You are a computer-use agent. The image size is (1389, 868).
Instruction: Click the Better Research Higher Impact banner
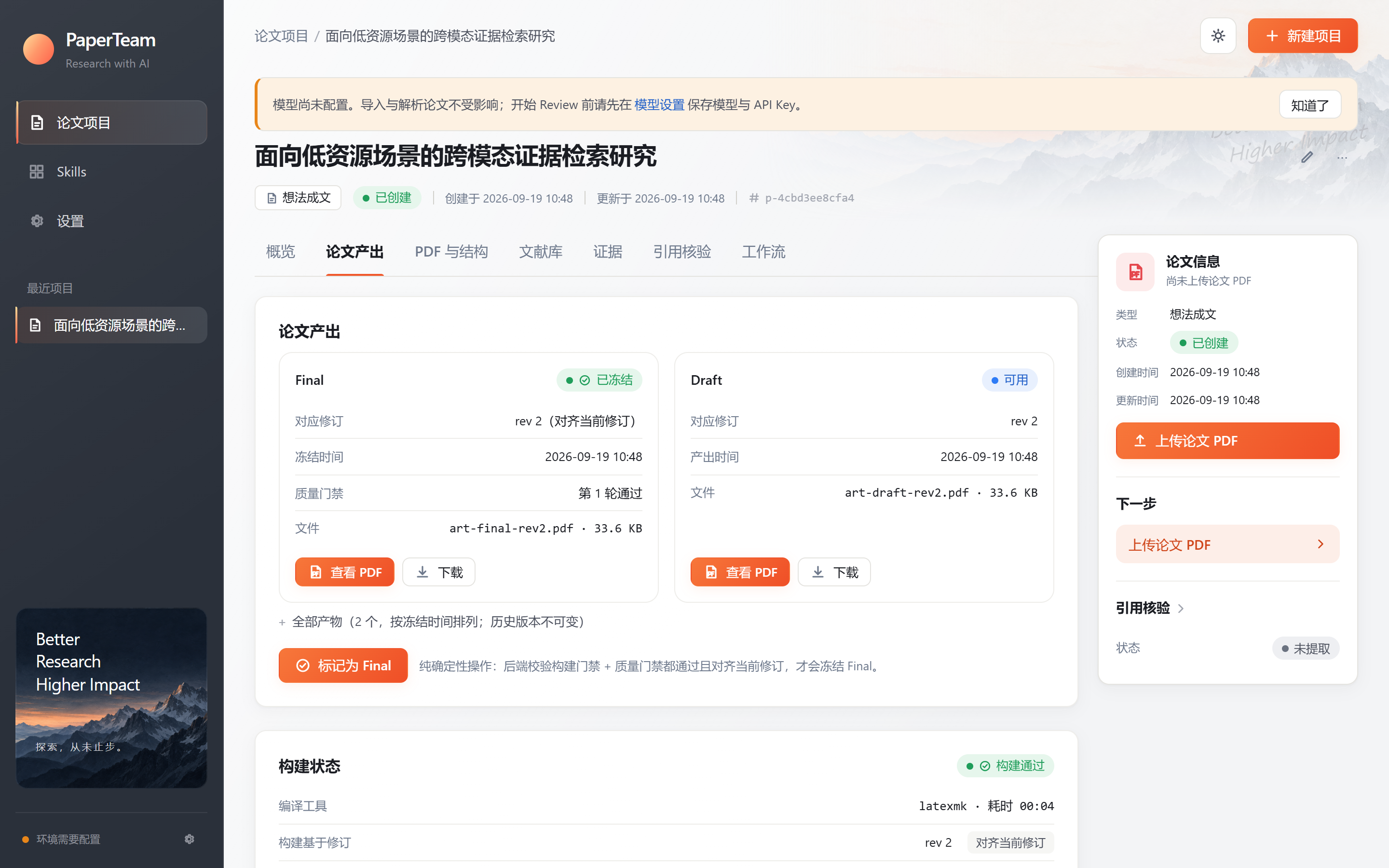(x=111, y=697)
